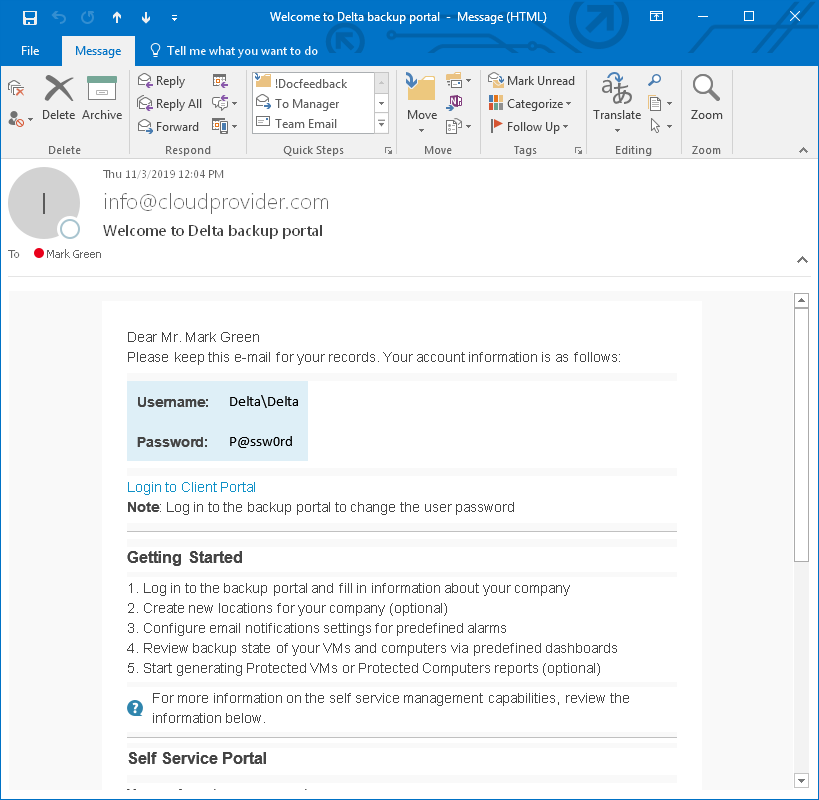Open the IM reply dropdown icon

click(224, 103)
